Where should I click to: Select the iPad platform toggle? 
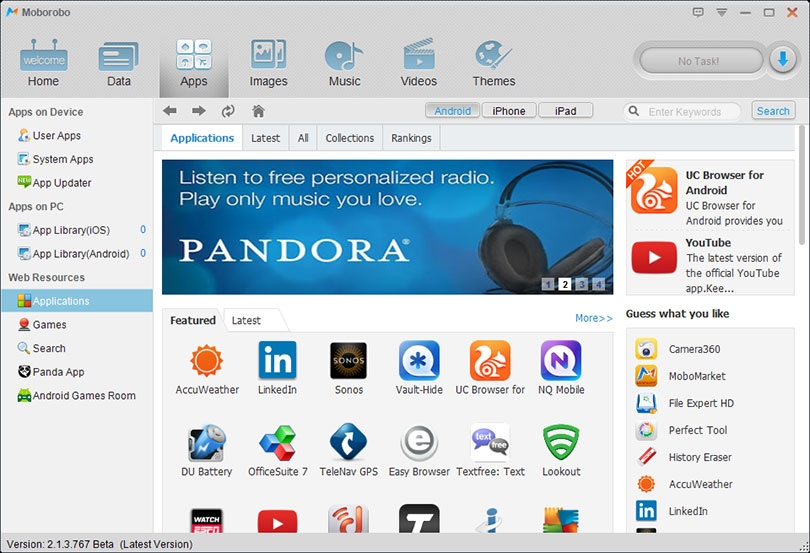(x=565, y=111)
